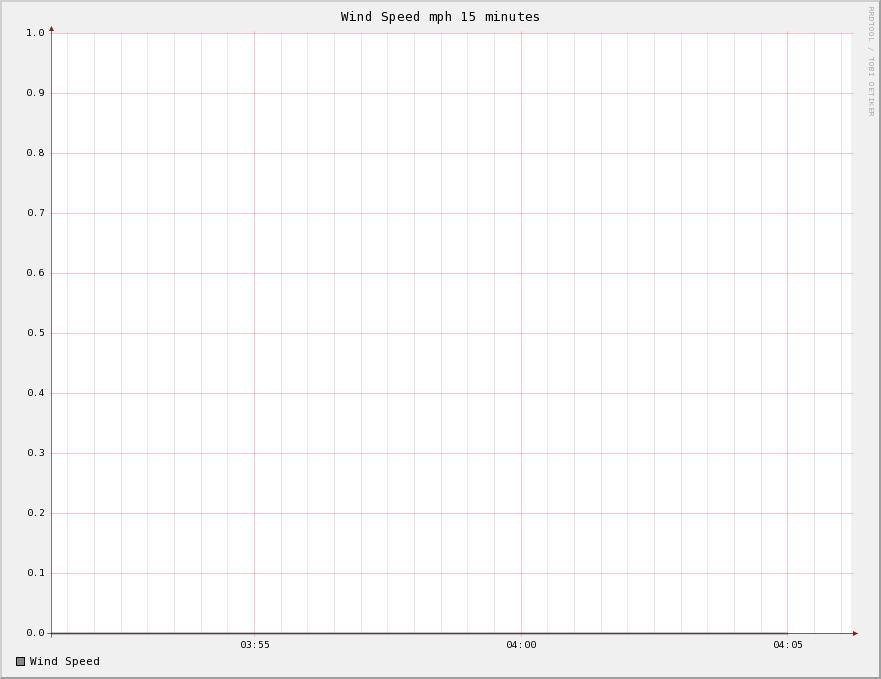Click the chart title Wind Speed mph 15 minutes

click(440, 17)
